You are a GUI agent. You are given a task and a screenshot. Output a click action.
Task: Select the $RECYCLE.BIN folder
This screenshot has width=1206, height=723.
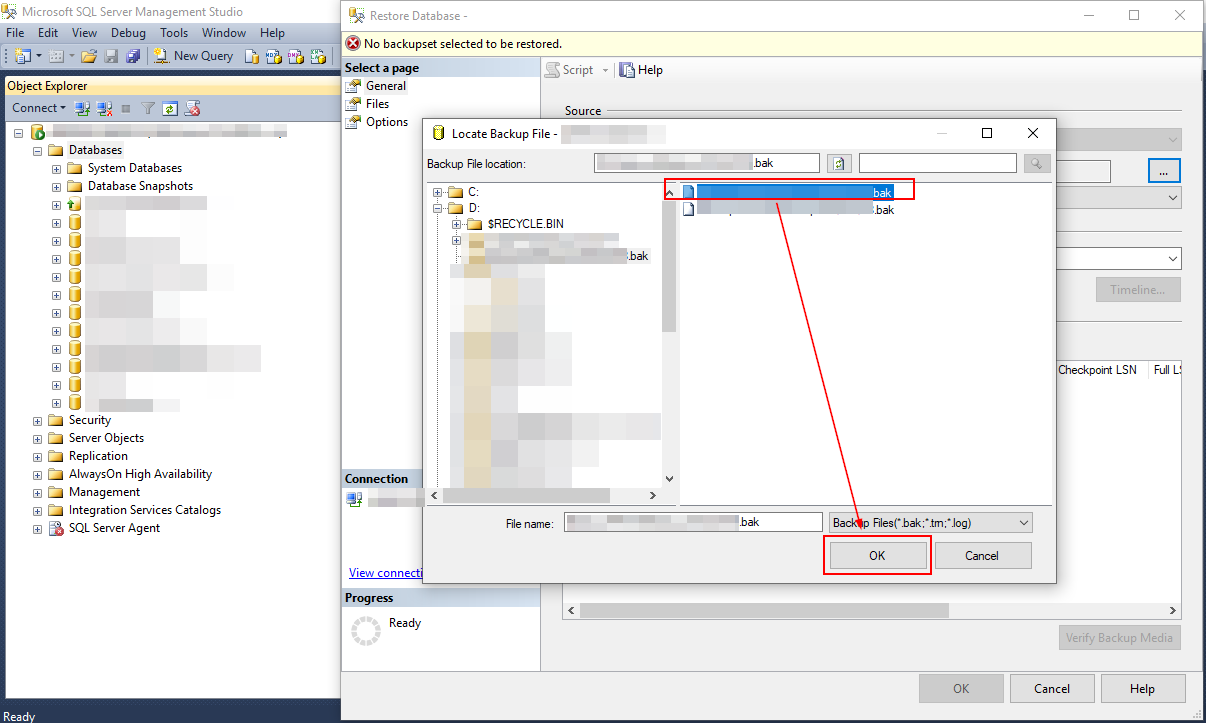tap(525, 224)
